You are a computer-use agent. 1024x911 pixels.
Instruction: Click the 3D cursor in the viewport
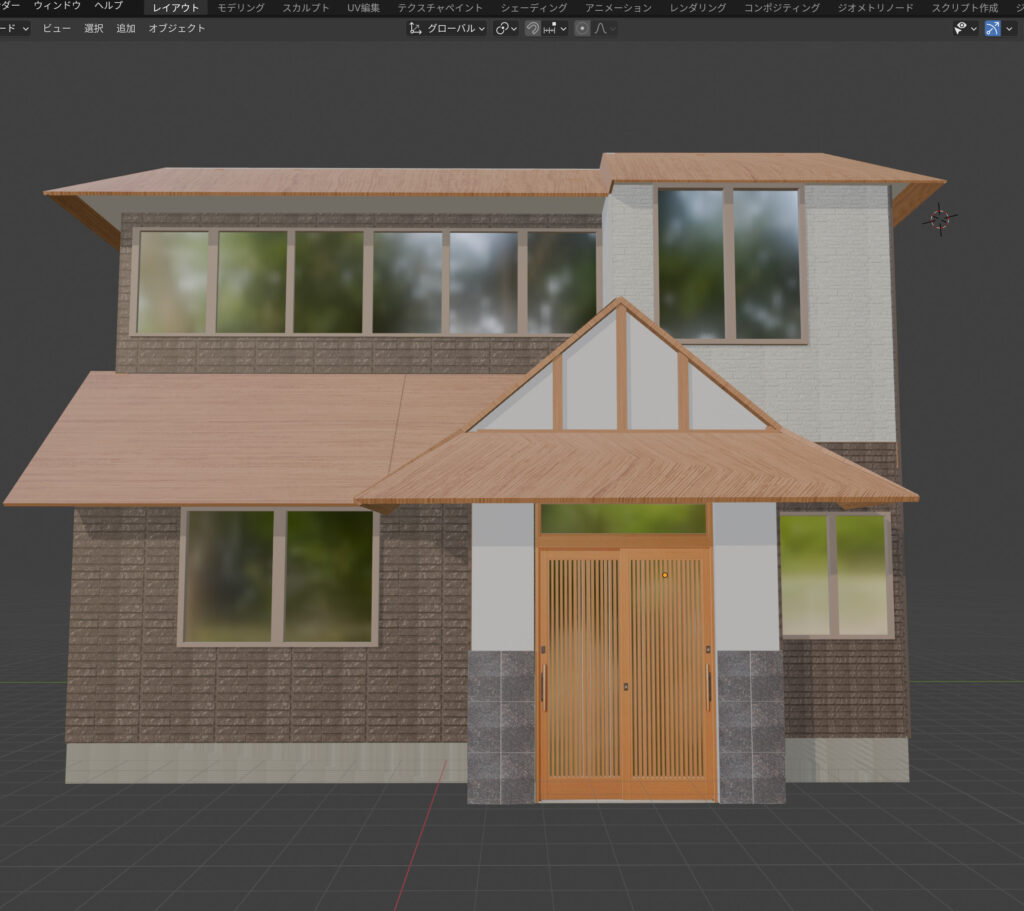point(940,217)
